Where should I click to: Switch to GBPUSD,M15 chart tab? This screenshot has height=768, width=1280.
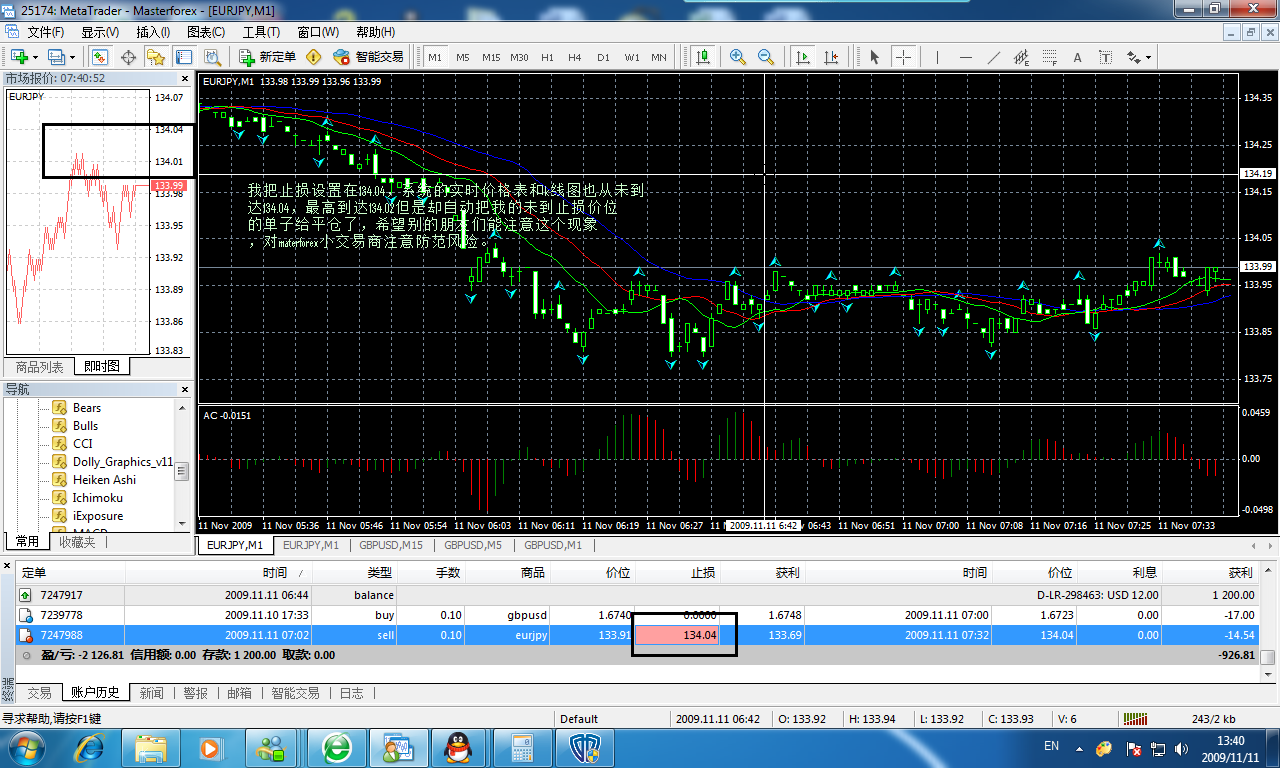tap(390, 545)
